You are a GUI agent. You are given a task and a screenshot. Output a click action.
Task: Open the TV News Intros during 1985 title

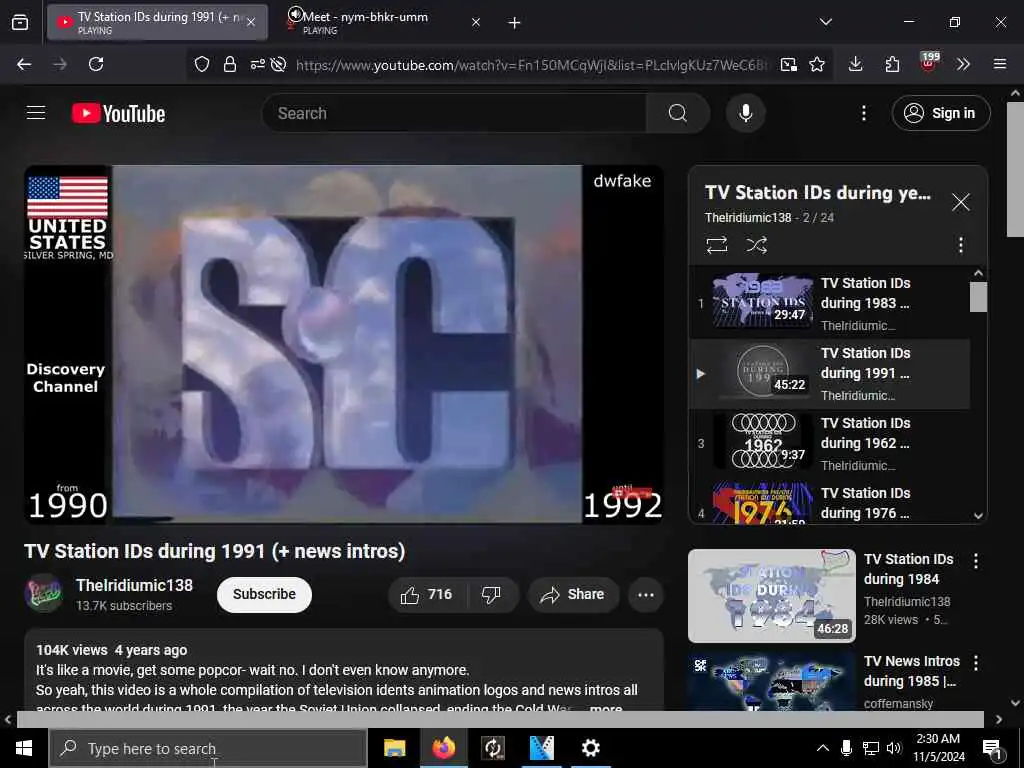[x=912, y=671]
